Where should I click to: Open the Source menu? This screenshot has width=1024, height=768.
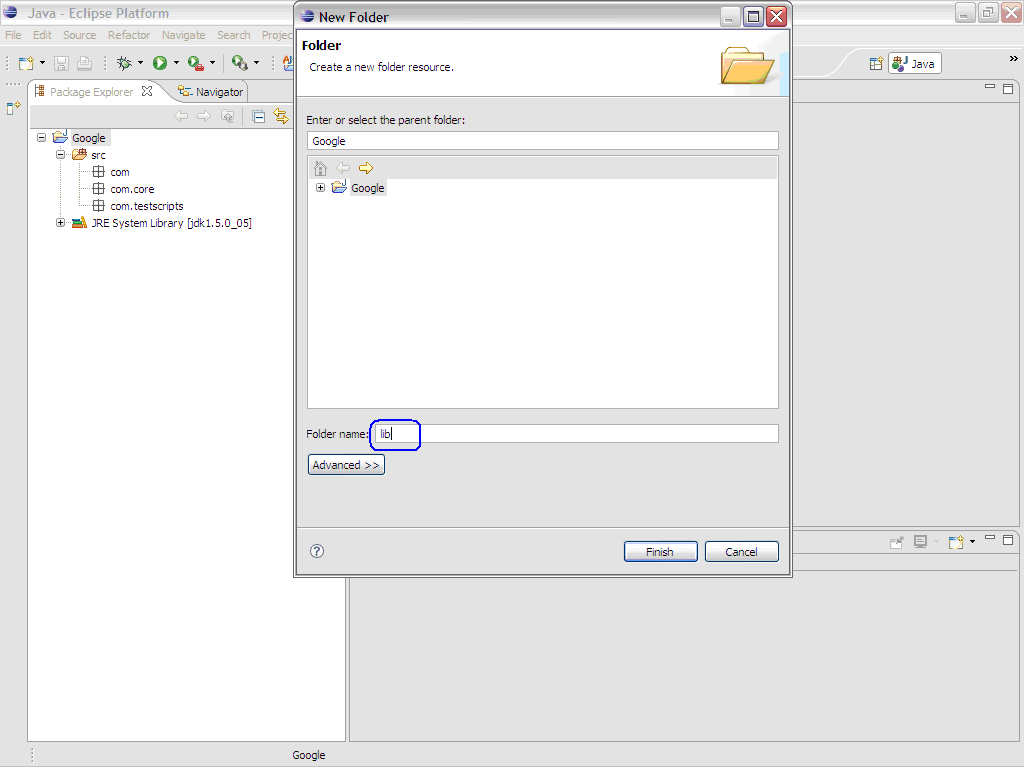(x=80, y=35)
